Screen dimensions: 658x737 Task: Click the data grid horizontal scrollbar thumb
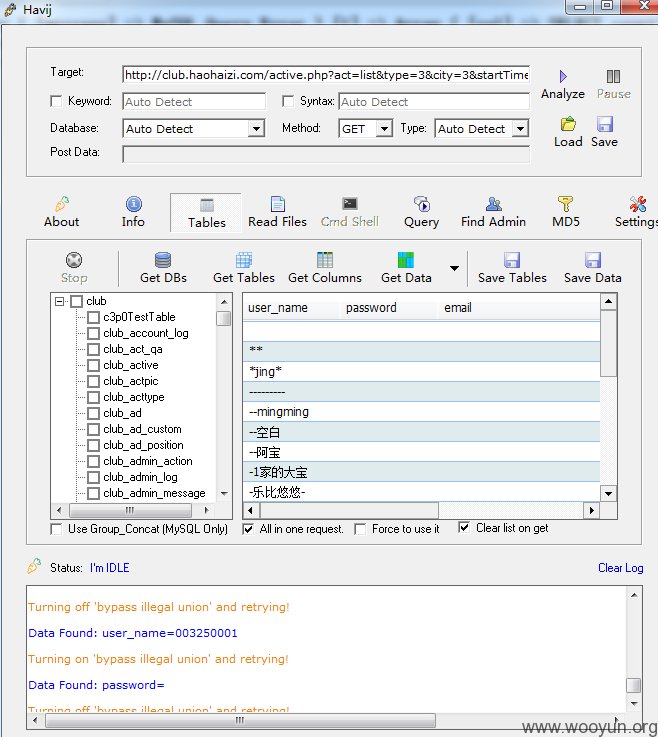(349, 510)
